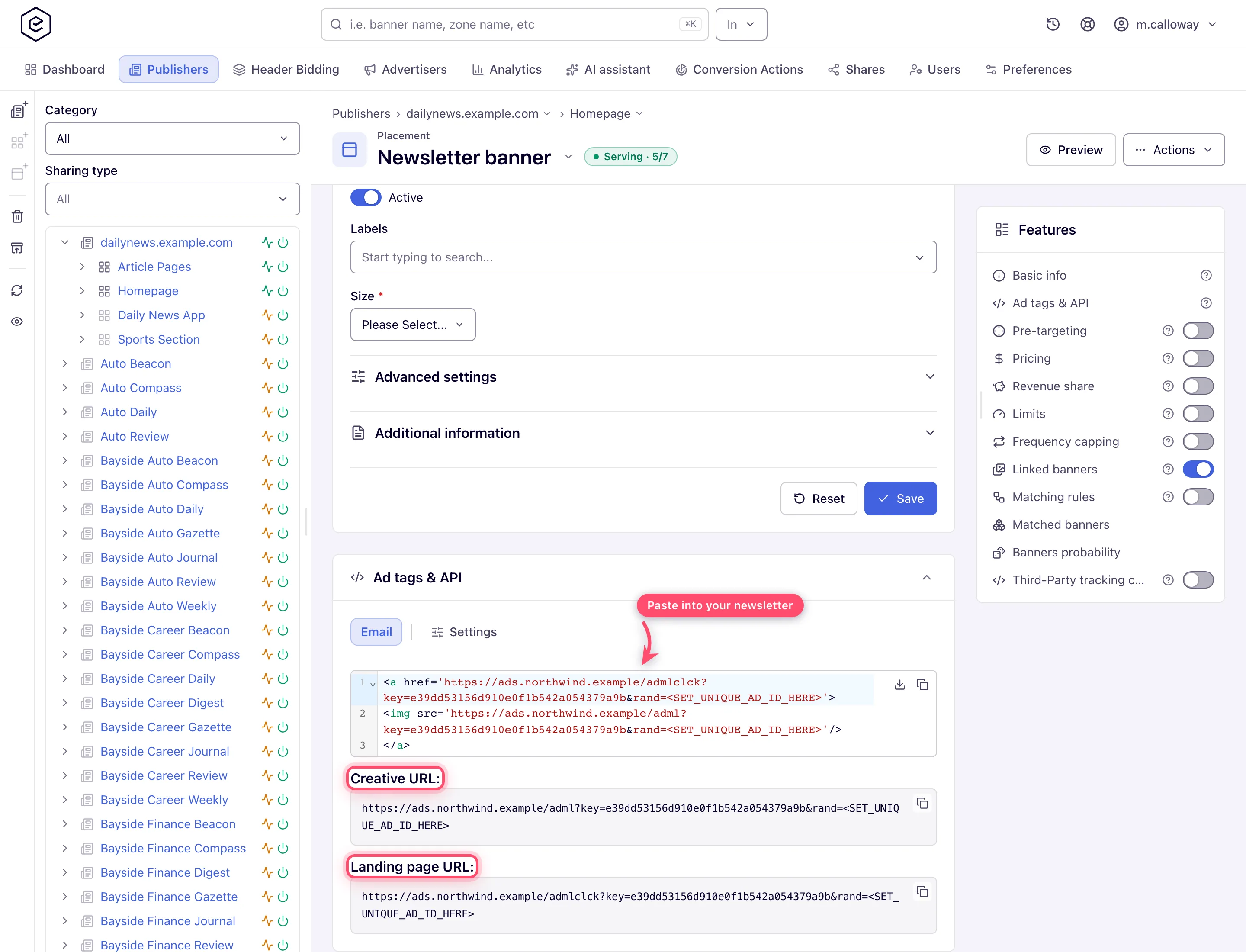Copy the email ad tag code

point(922,685)
